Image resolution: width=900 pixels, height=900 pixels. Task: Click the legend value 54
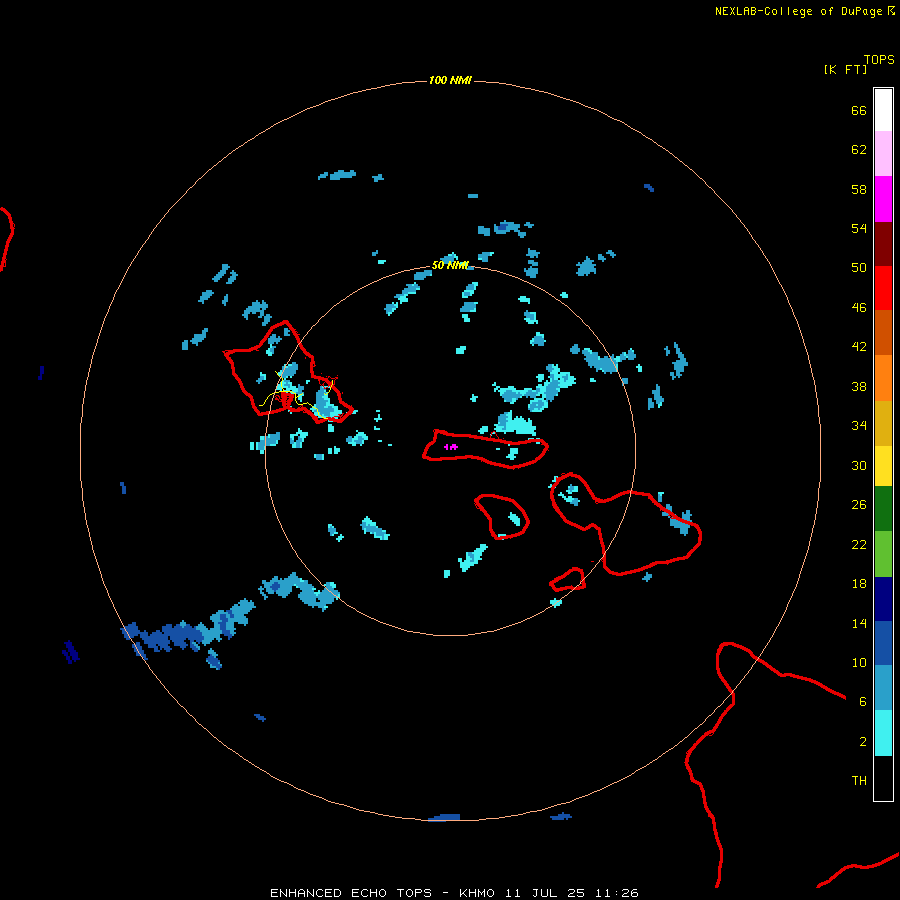click(x=859, y=228)
